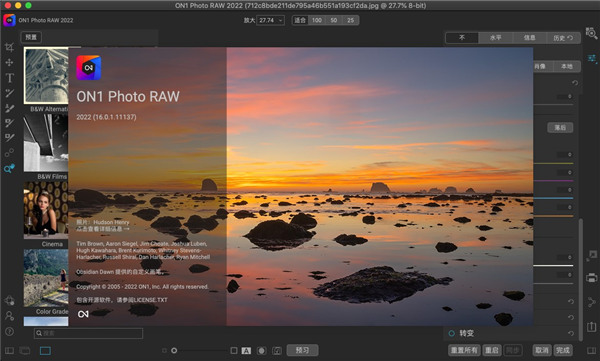Toggle the left panel visibility icon

(x=9, y=350)
